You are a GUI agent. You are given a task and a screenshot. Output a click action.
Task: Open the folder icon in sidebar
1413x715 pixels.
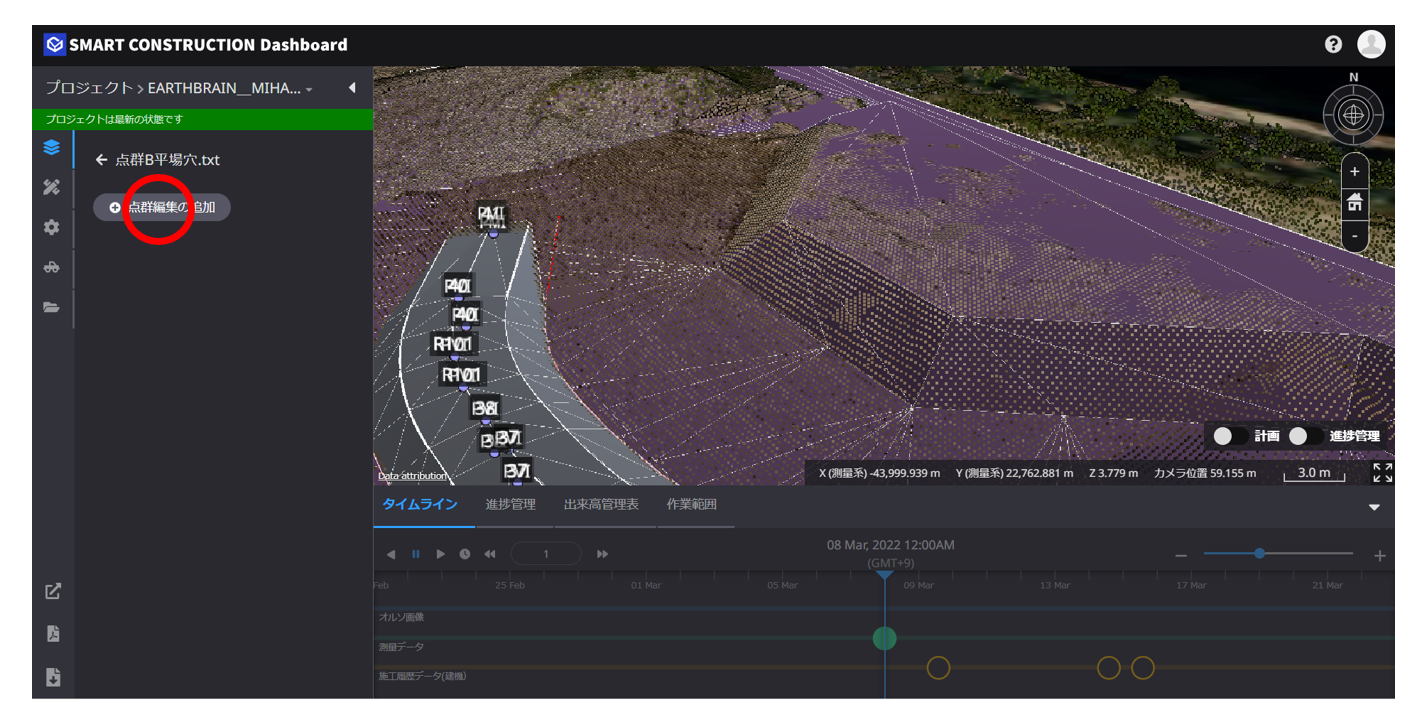(x=52, y=307)
